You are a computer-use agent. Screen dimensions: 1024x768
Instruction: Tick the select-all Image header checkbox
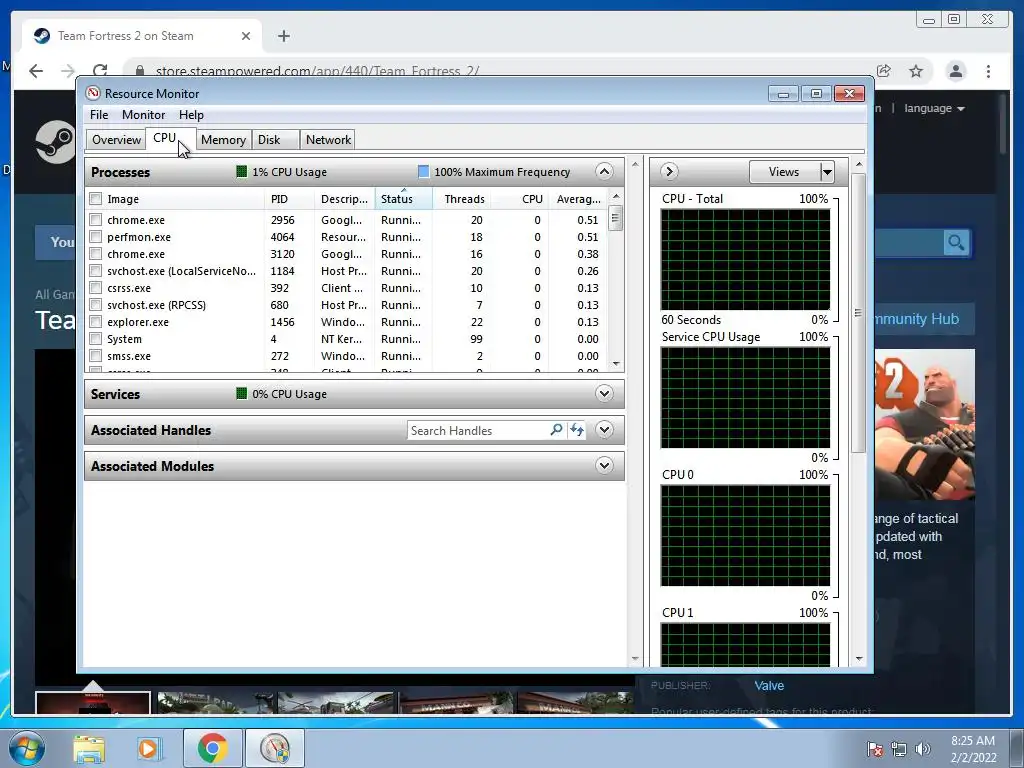96,199
